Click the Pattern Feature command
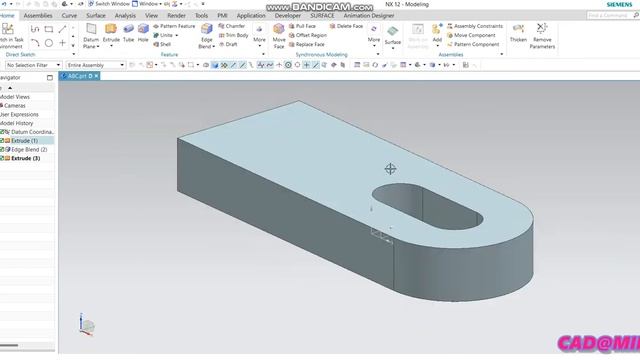 (x=174, y=26)
